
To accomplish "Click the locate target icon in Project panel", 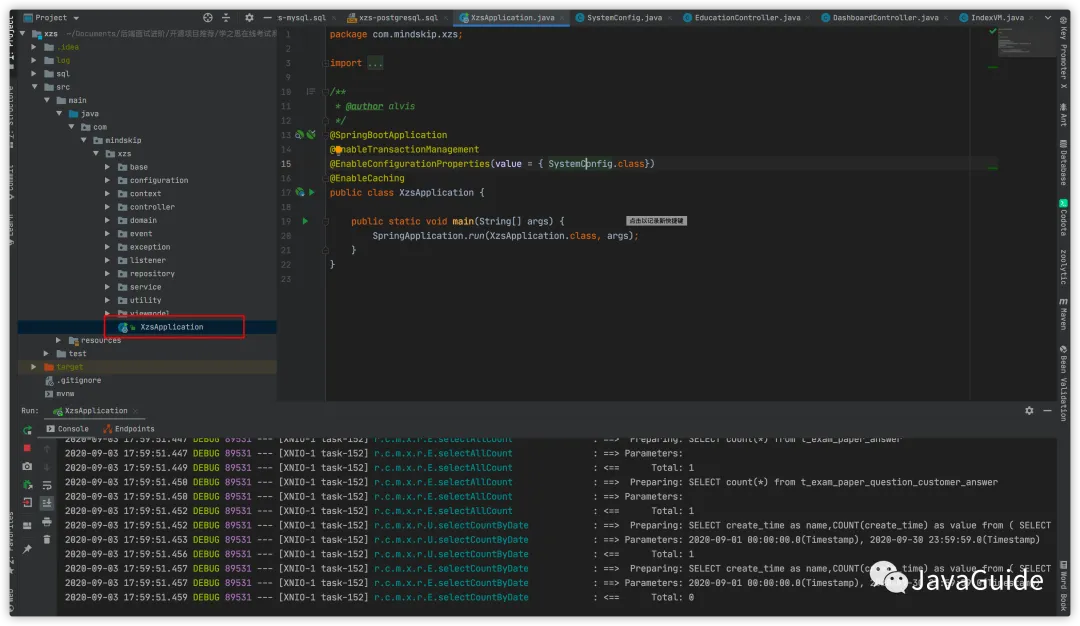I will [208, 17].
